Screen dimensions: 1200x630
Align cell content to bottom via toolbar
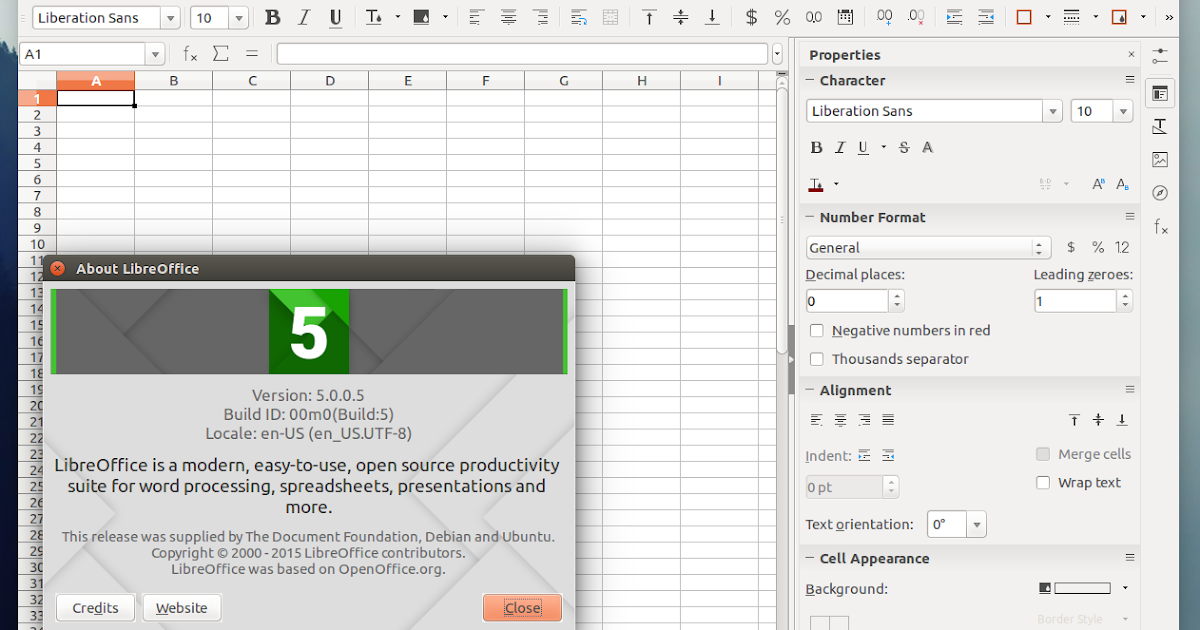pos(712,18)
